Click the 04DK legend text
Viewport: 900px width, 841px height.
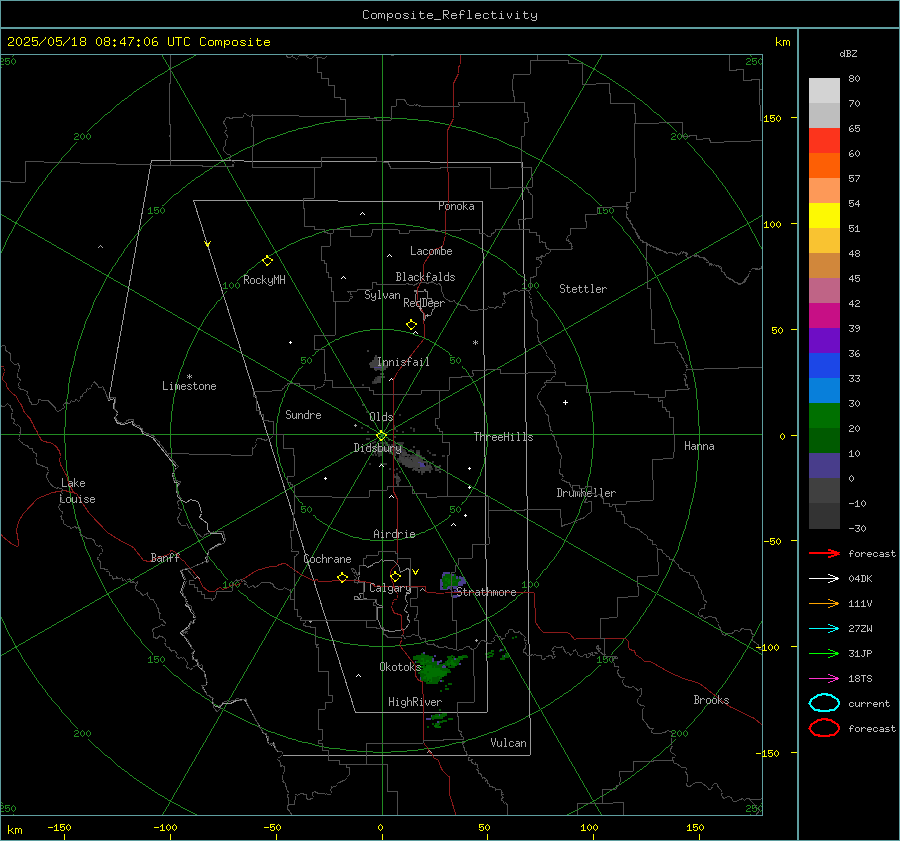click(860, 579)
